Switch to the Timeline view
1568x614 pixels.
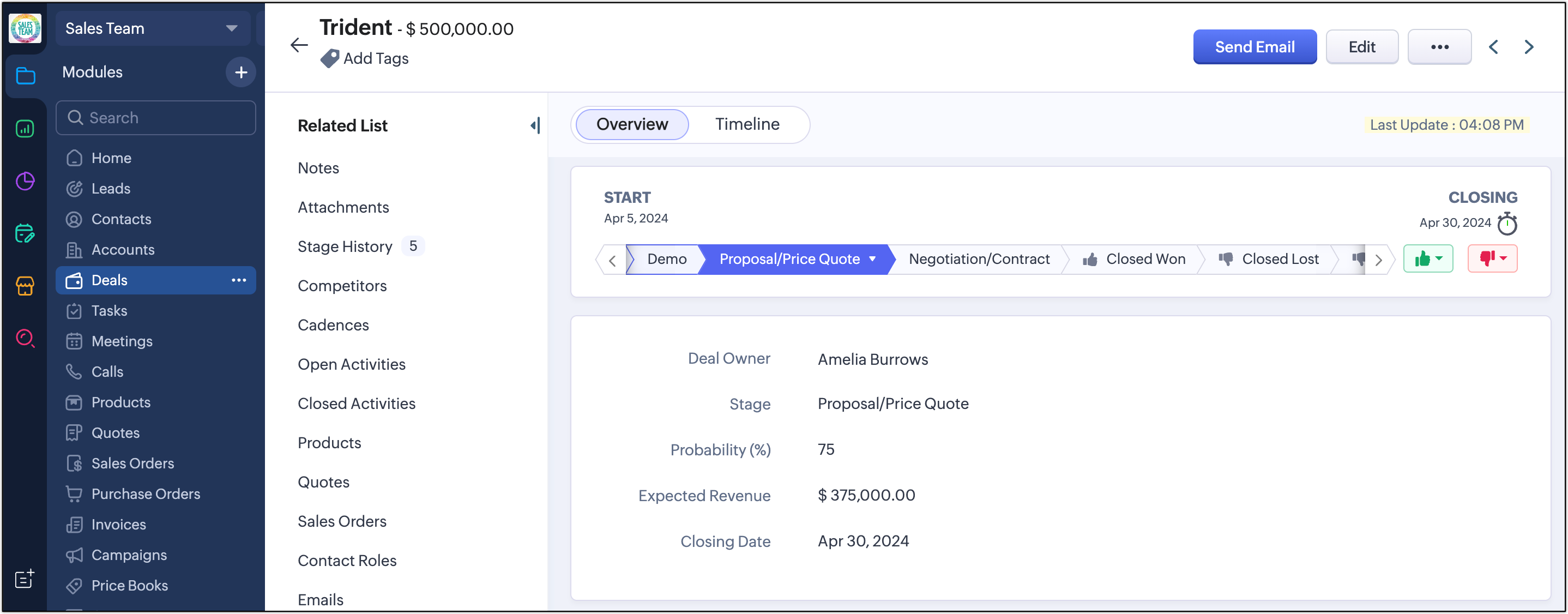pos(747,124)
